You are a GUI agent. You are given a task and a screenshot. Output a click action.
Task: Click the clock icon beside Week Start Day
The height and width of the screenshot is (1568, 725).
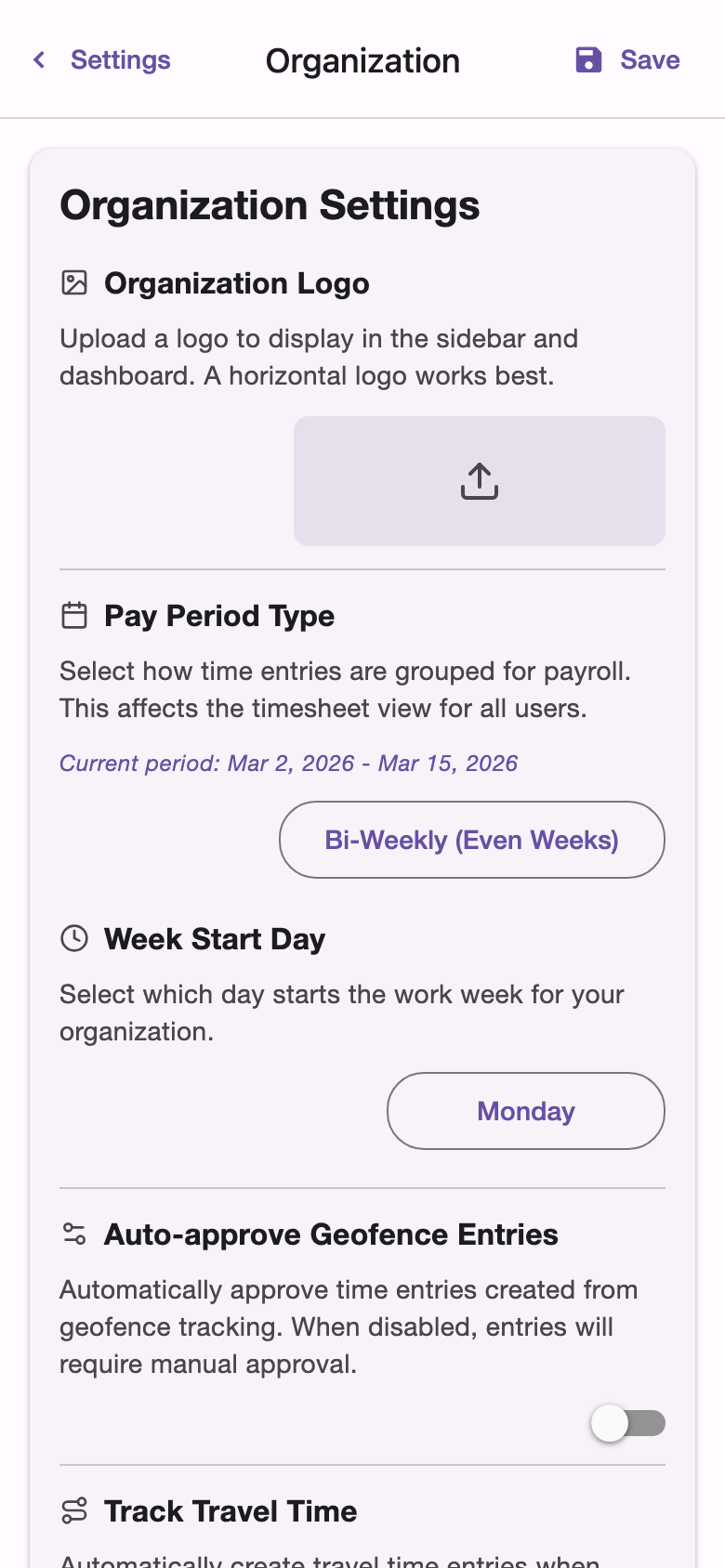point(73,938)
